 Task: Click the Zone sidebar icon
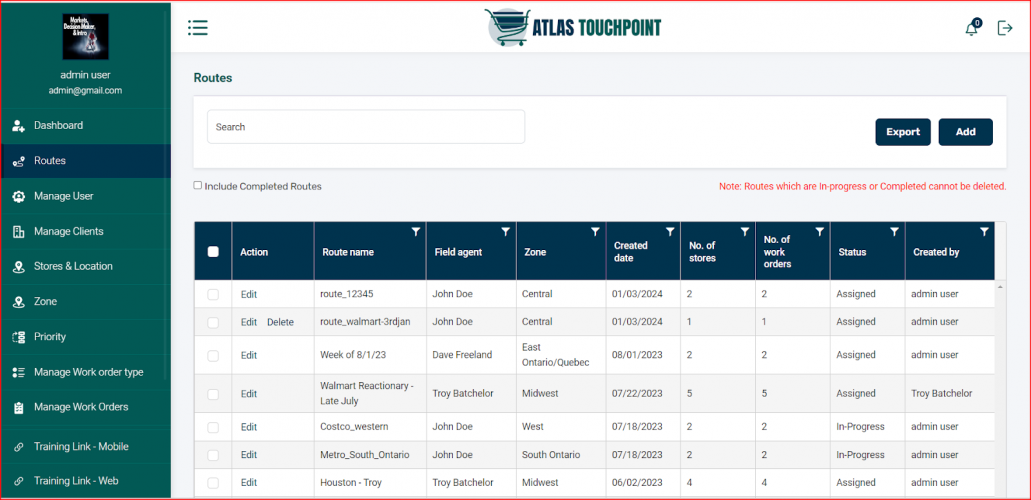(18, 302)
